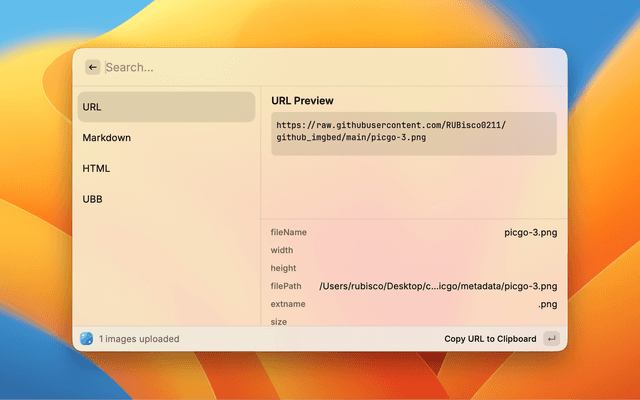Click the fileName metadata label
Viewport: 640px width, 400px height.
coord(288,232)
